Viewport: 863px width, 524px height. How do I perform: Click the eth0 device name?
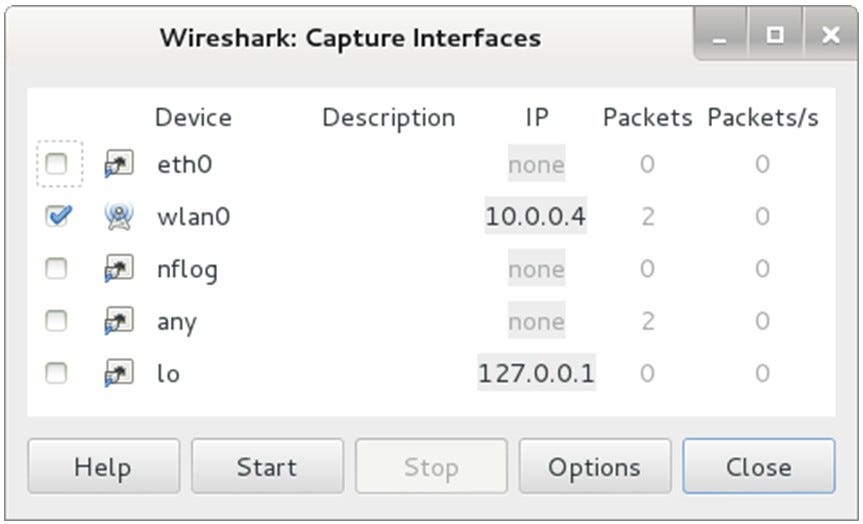coord(185,164)
